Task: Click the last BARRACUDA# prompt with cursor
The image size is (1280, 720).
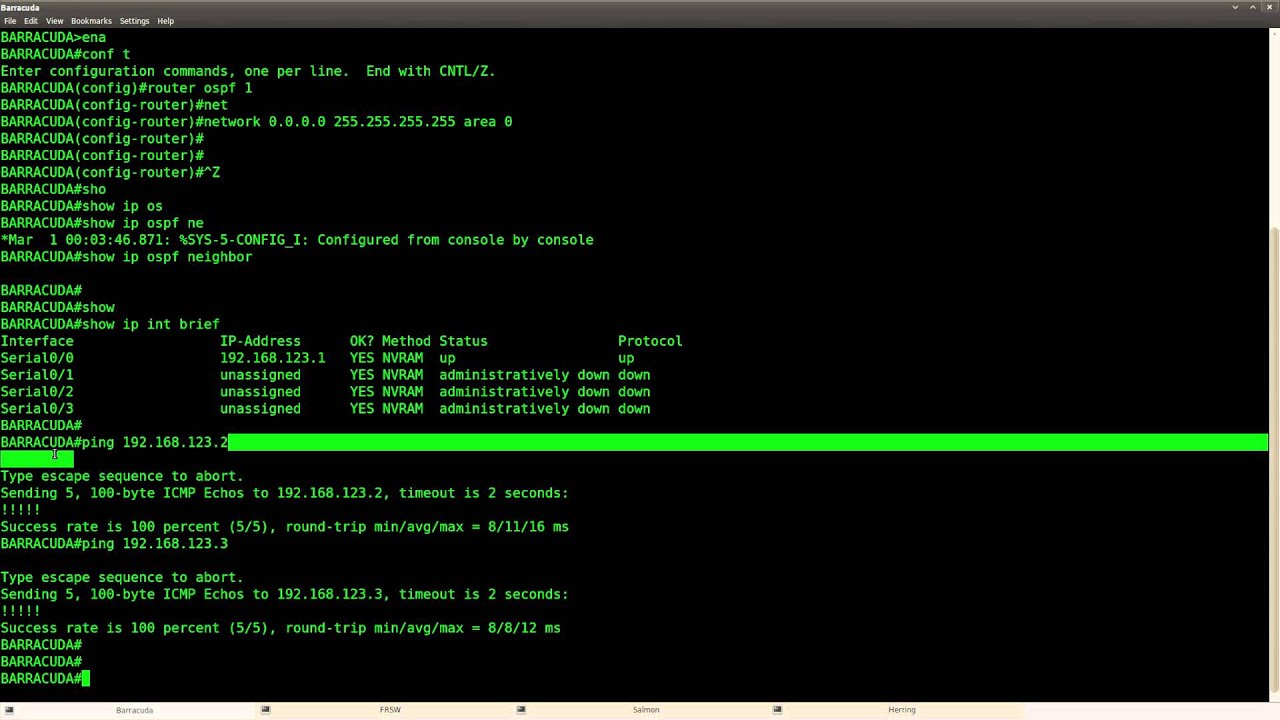Action: click(x=45, y=679)
